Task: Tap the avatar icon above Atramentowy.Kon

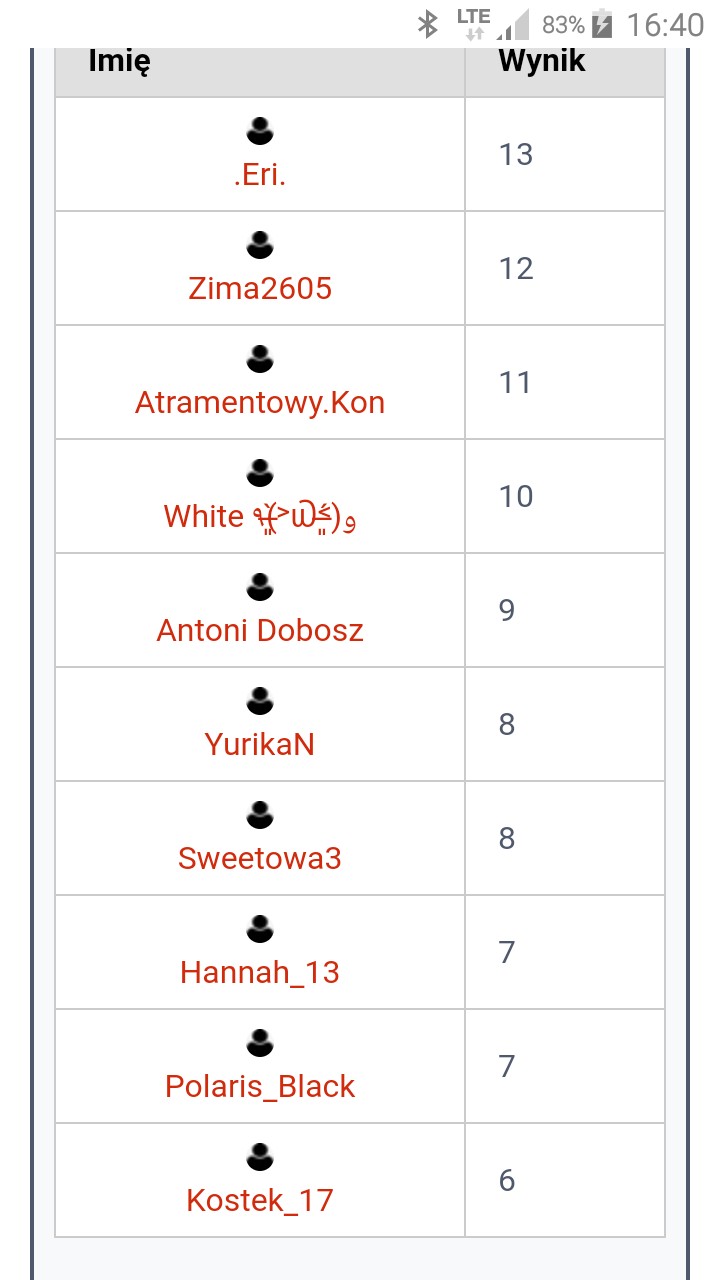Action: point(260,359)
